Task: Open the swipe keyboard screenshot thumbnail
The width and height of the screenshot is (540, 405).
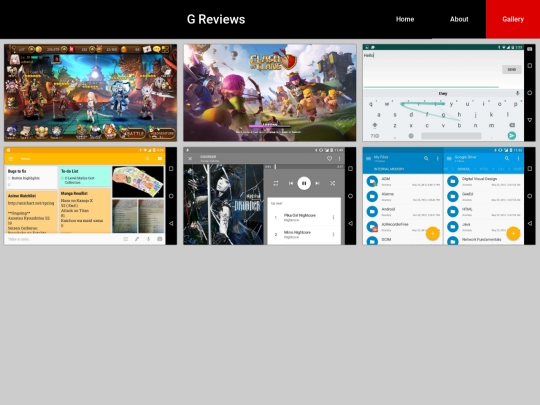Action: click(449, 93)
